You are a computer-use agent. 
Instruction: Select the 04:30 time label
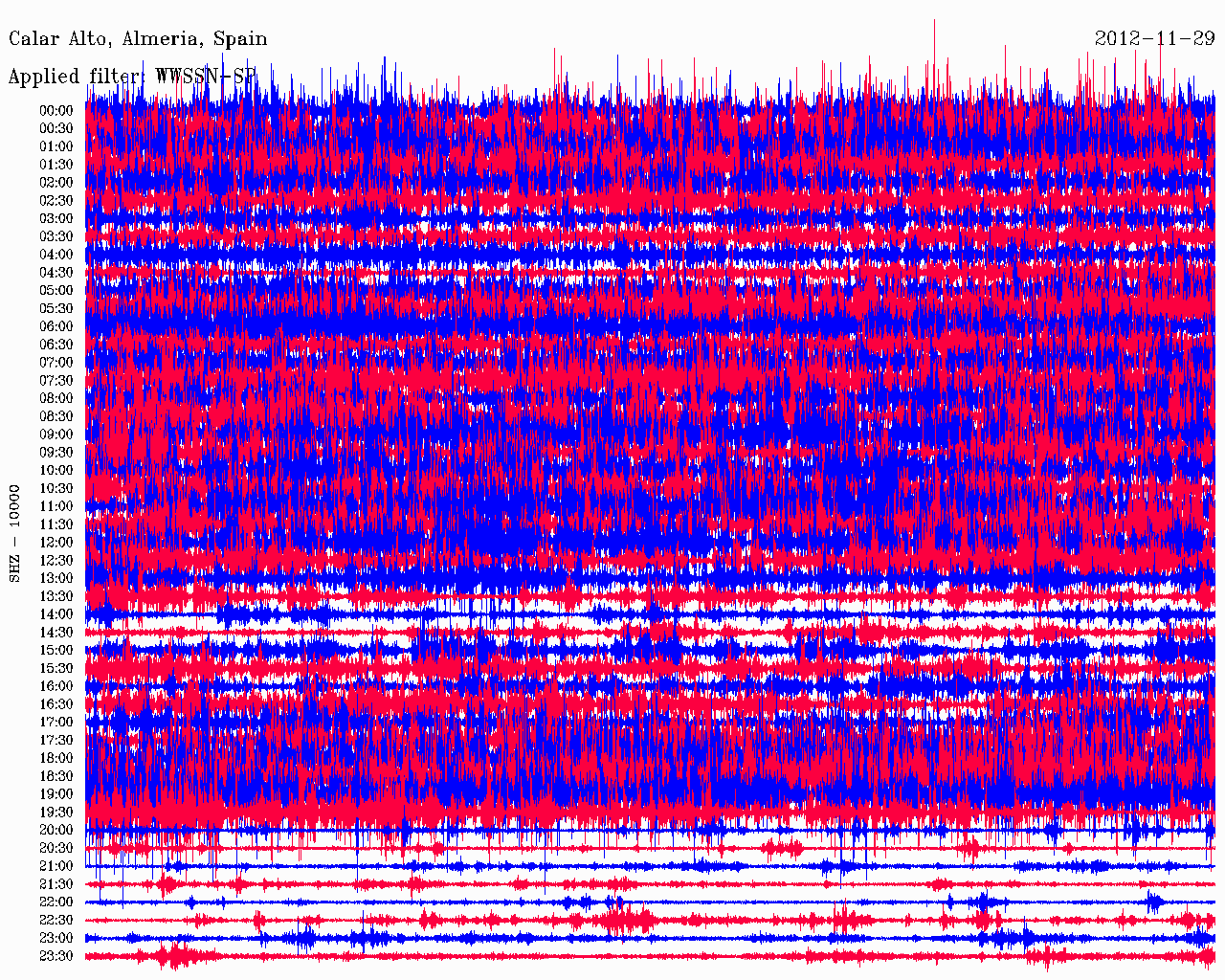(x=56, y=273)
